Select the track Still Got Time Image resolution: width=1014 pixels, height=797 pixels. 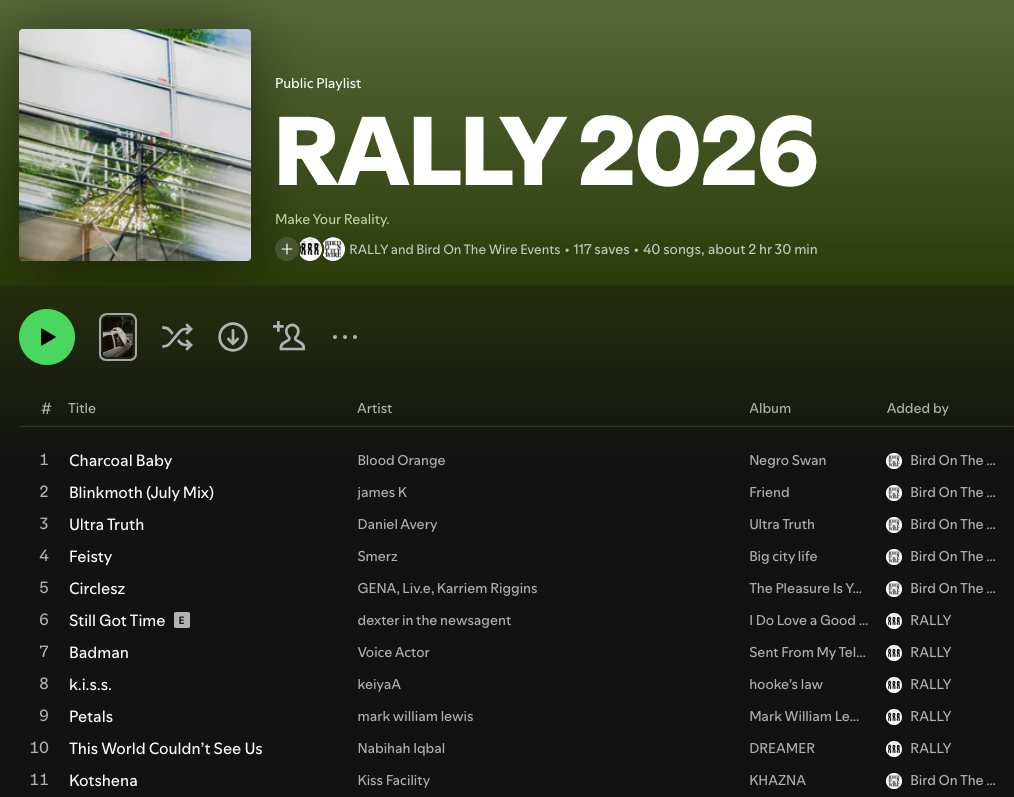point(117,620)
